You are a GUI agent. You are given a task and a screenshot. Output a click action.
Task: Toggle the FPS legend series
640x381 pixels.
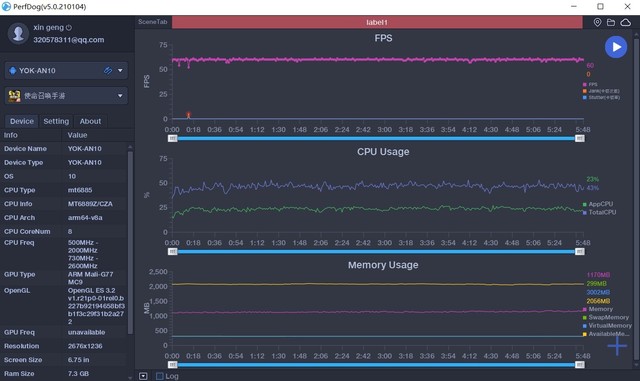tap(590, 85)
